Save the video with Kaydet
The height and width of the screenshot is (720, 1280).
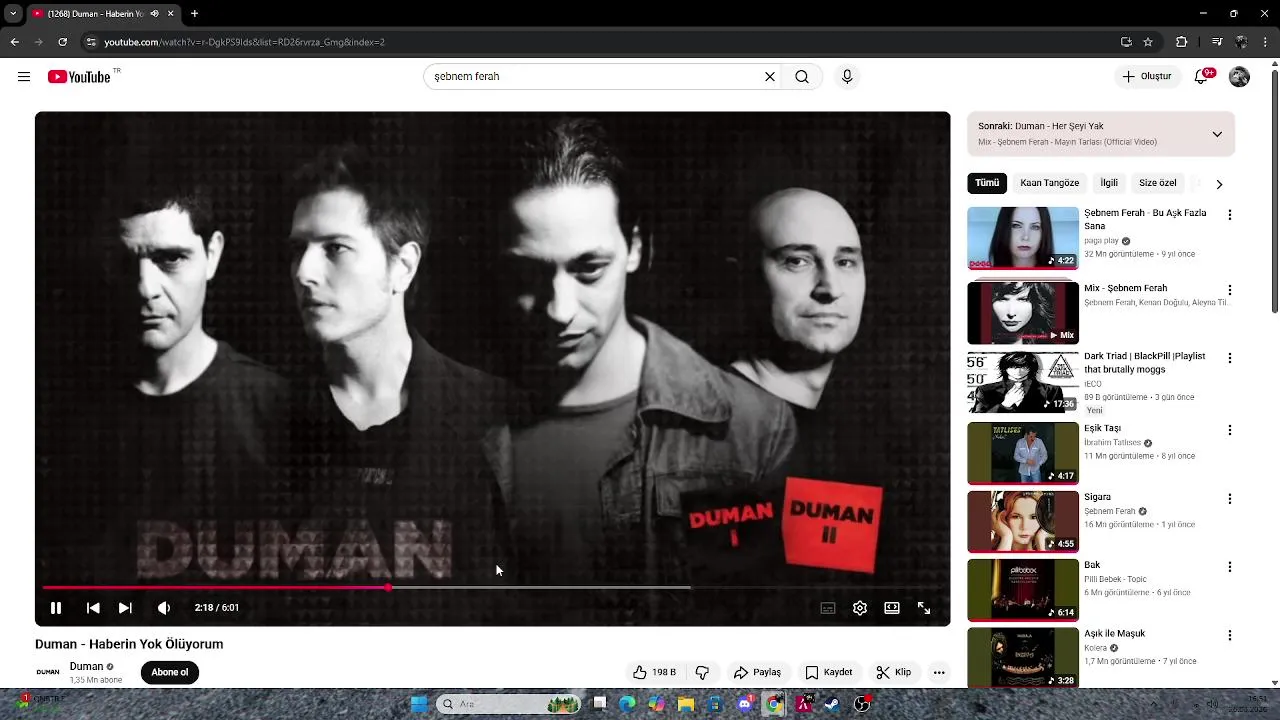click(x=829, y=672)
